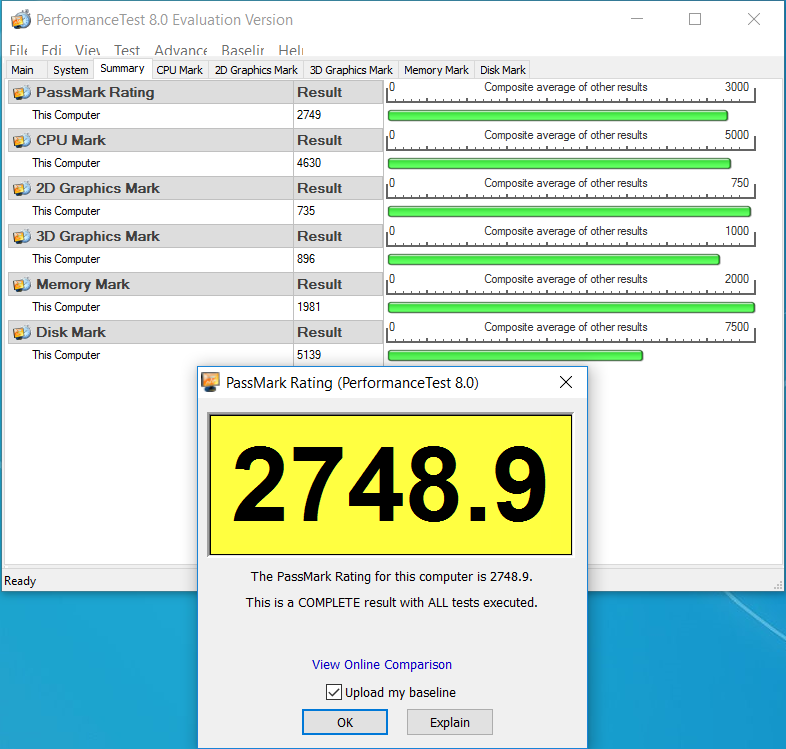
Task: Click the 2D Graphics Mark header label
Action: tap(98, 189)
